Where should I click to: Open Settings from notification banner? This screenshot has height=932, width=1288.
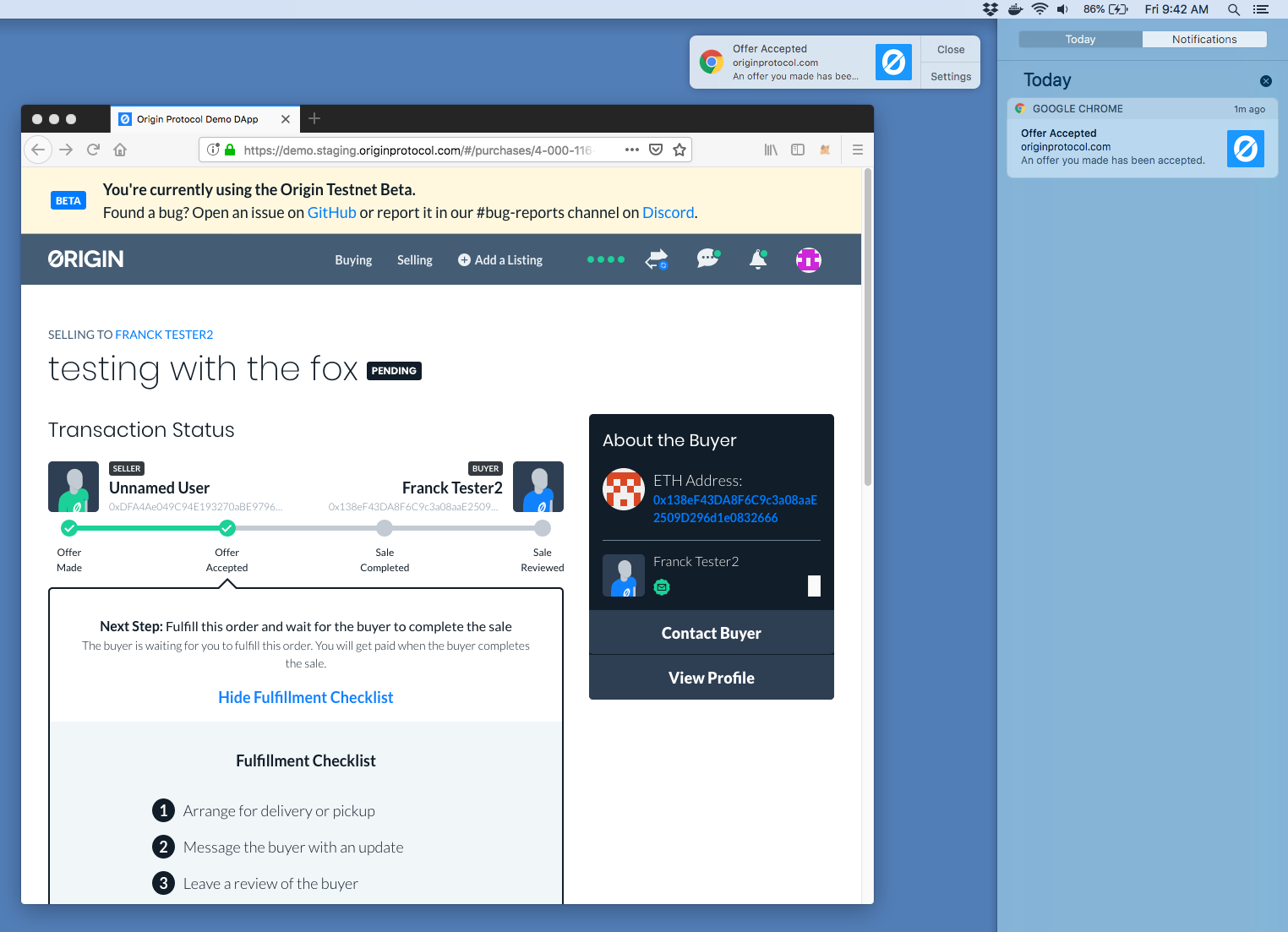(x=951, y=76)
